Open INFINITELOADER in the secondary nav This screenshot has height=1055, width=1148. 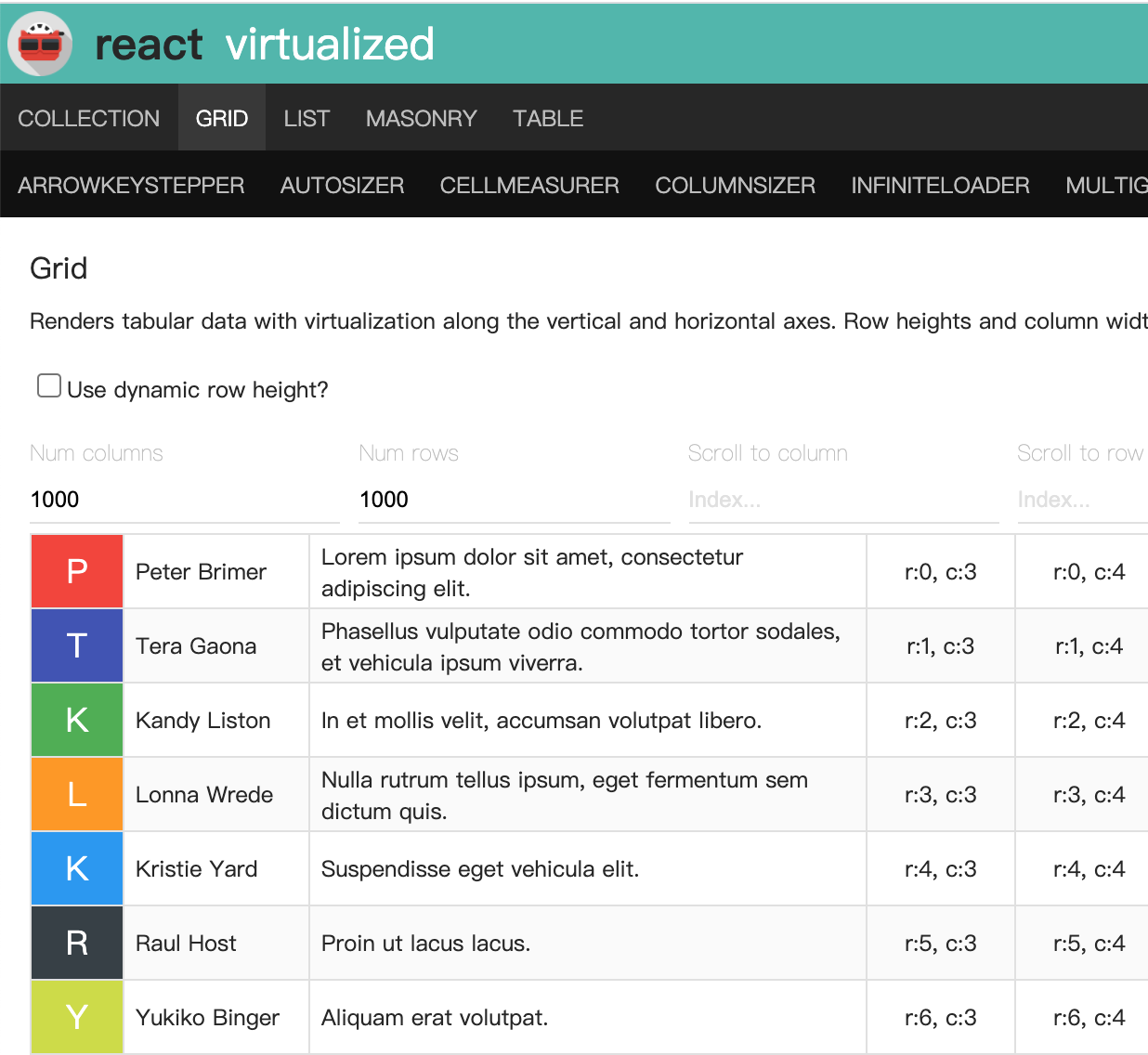coord(941,185)
